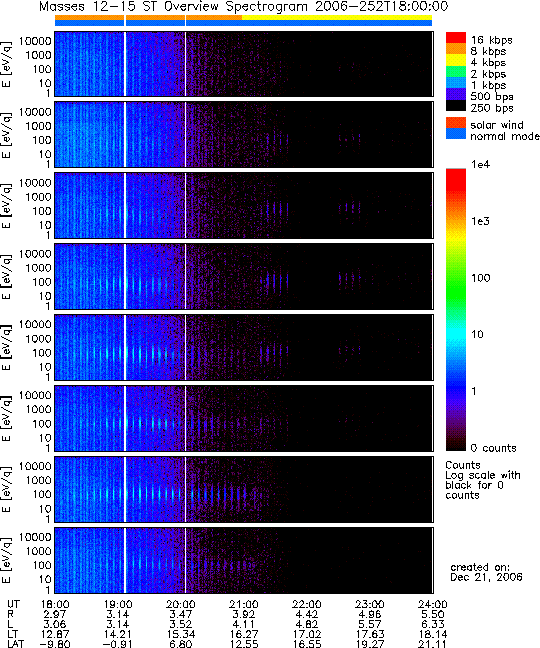Image resolution: width=540 pixels, height=648 pixels.
Task: Click the LT value '12.87'
Action: point(55,634)
